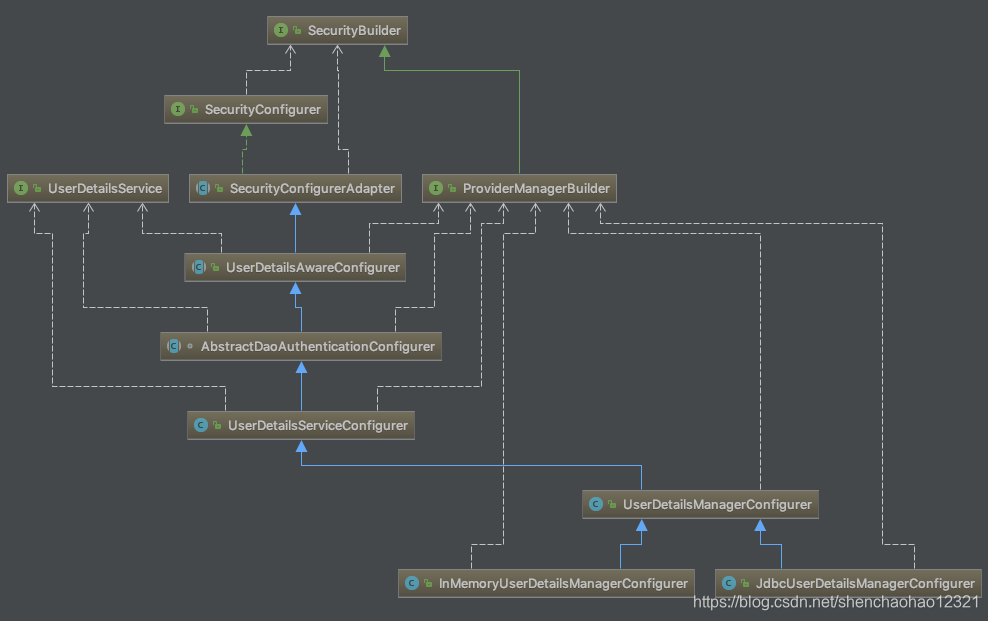Click the abstract class icon on AbstractDaoAuthenticationConfigurer
The height and width of the screenshot is (621, 988).
tap(173, 346)
